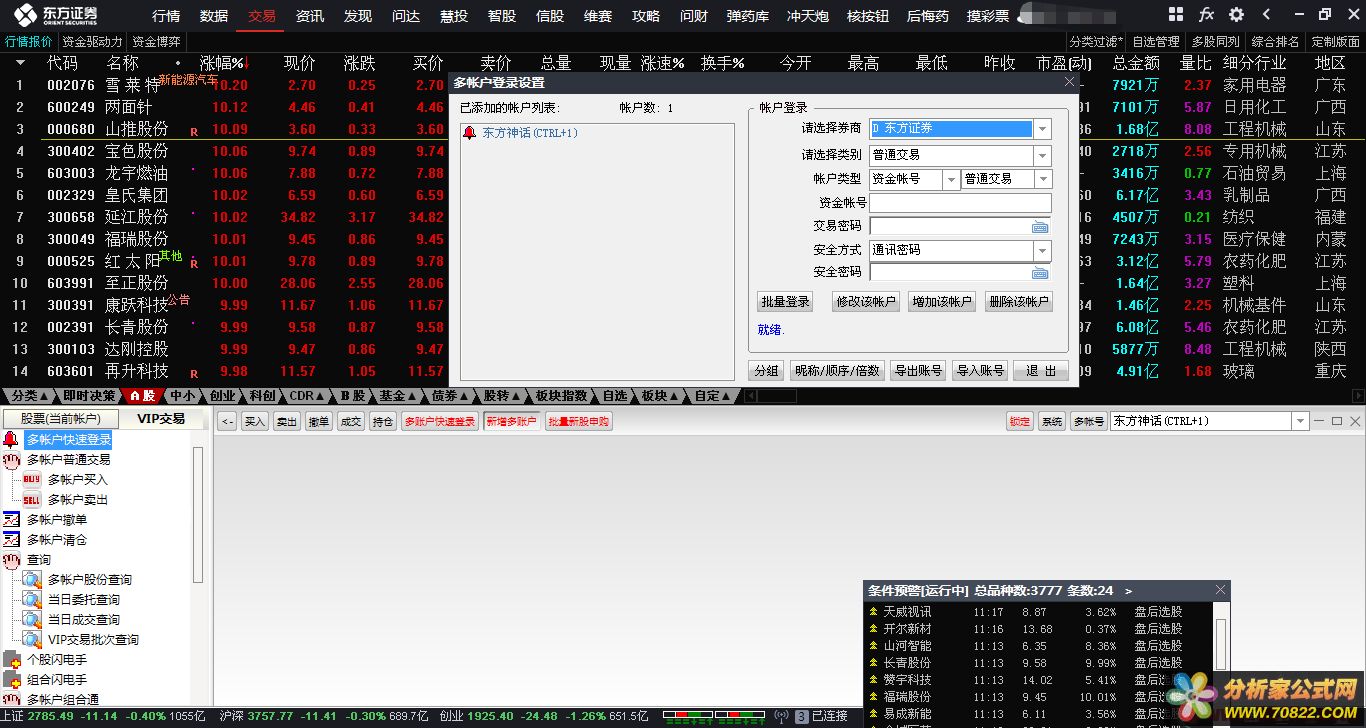1366x728 pixels.
Task: Open the 资金帐号 account type dropdown
Action: click(x=951, y=180)
